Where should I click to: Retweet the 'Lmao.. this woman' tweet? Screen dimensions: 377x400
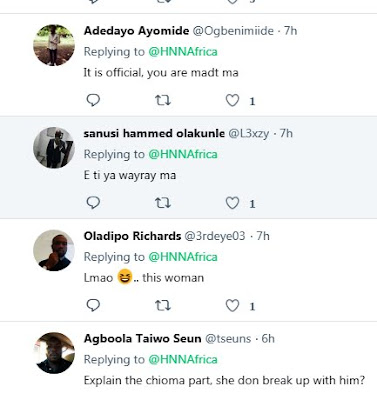coord(163,305)
